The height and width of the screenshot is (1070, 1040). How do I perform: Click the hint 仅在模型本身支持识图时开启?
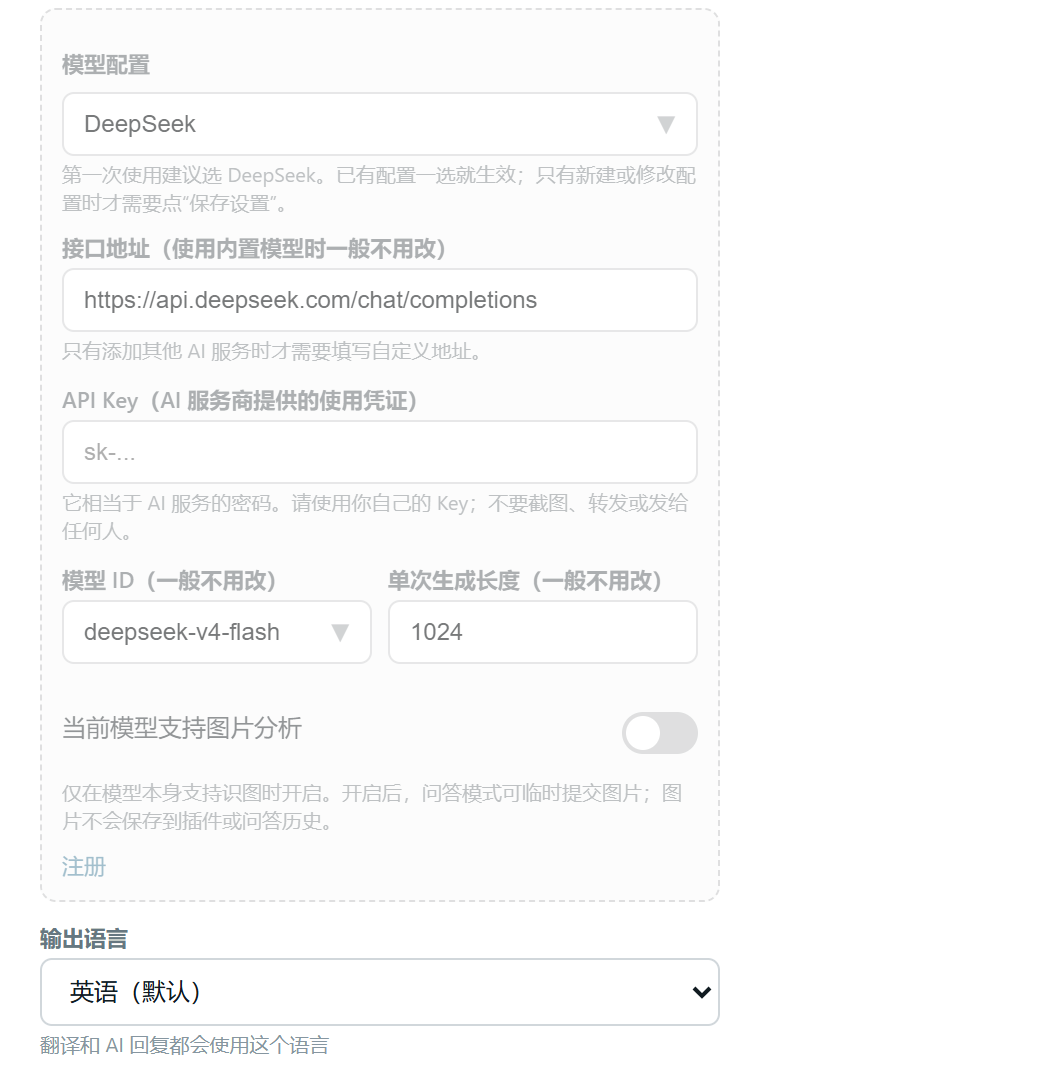click(372, 807)
